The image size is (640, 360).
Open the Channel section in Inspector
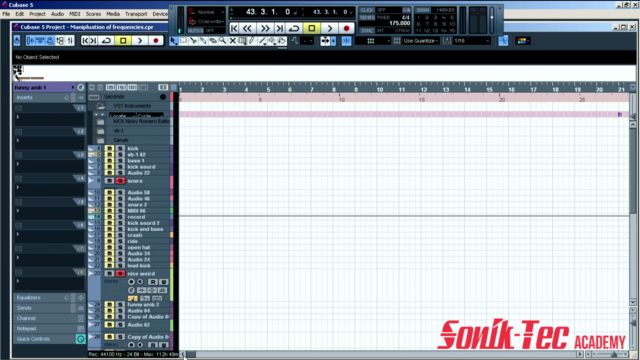(x=49, y=318)
